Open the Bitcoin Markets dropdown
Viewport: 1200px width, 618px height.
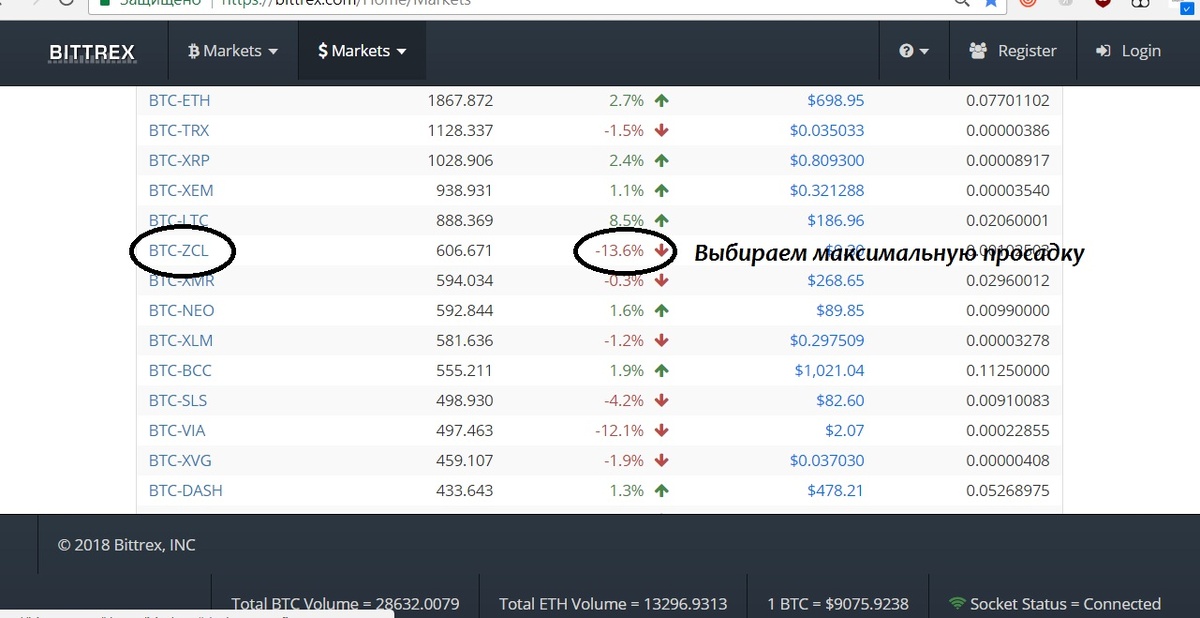point(233,51)
